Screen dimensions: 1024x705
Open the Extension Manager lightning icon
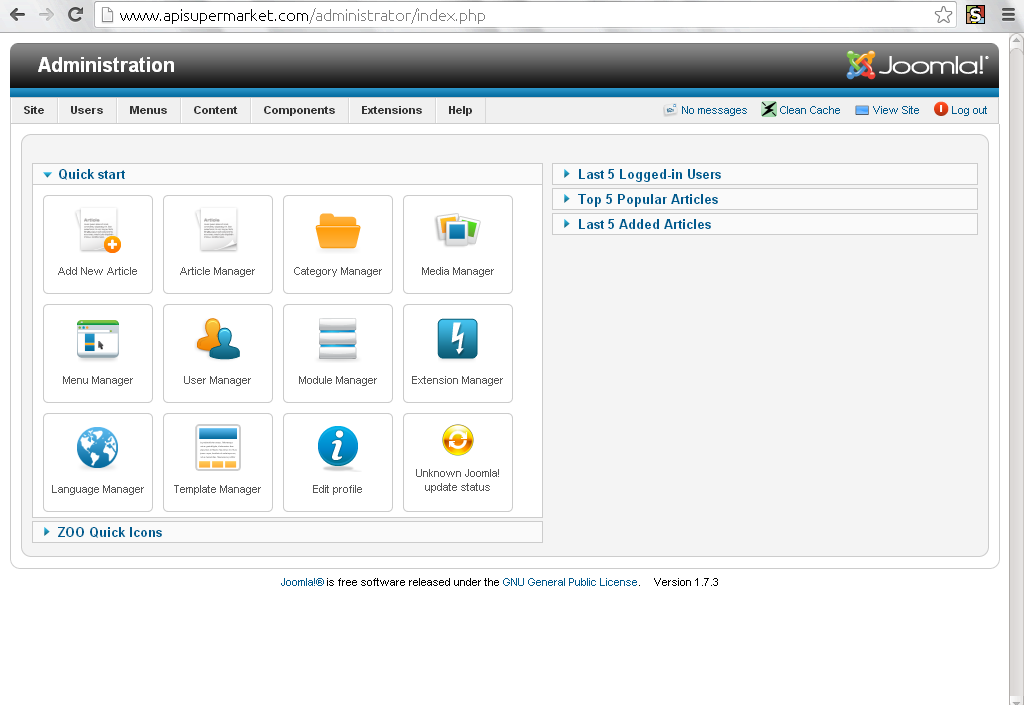click(458, 339)
